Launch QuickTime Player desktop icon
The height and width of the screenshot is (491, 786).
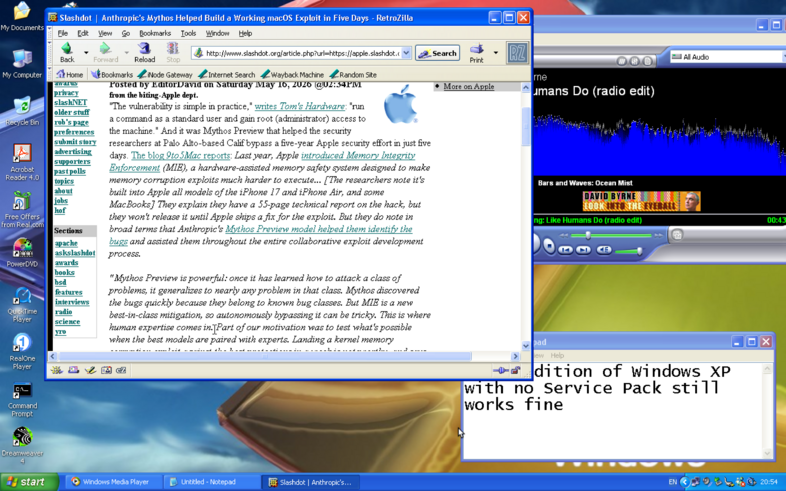[22, 304]
